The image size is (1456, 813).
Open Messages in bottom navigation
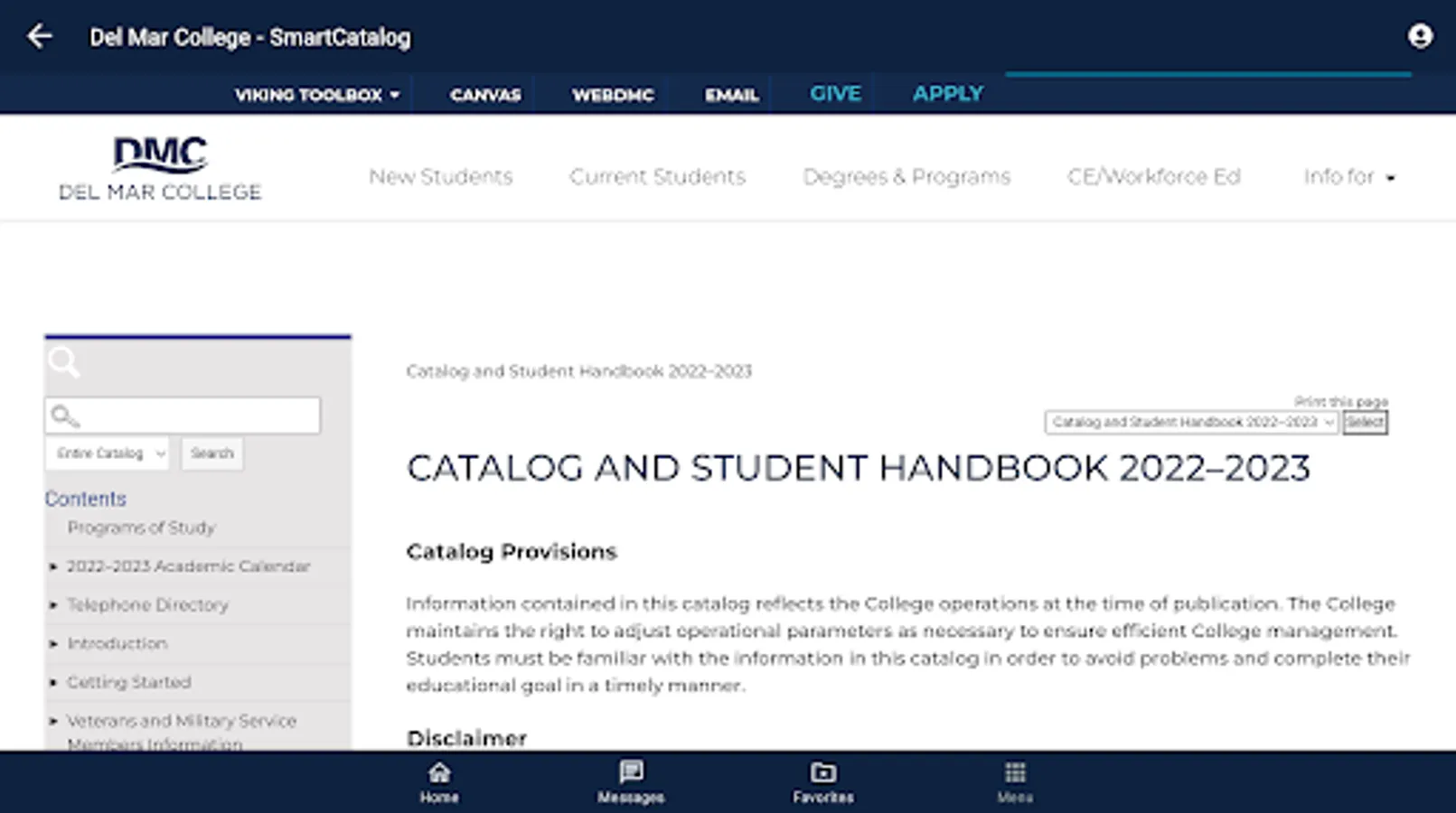coord(631,782)
